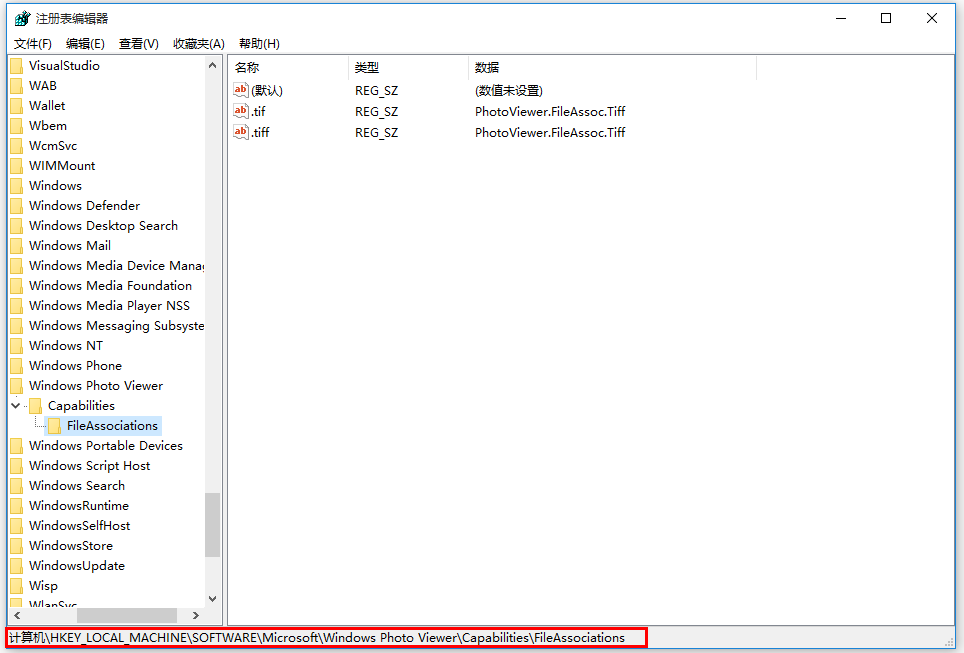964x653 pixels.
Task: Click the Windows Photo Viewer folder icon
Action: (x=18, y=385)
